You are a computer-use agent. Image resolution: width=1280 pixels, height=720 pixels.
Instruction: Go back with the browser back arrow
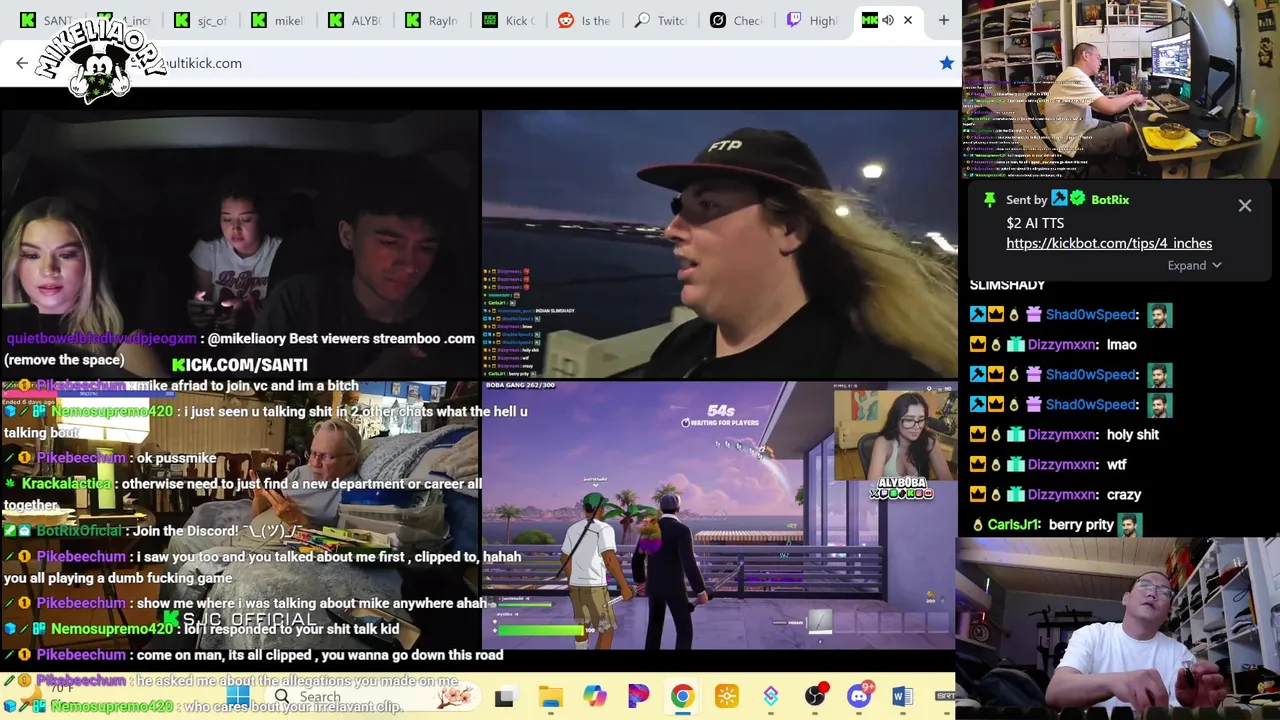tap(22, 63)
